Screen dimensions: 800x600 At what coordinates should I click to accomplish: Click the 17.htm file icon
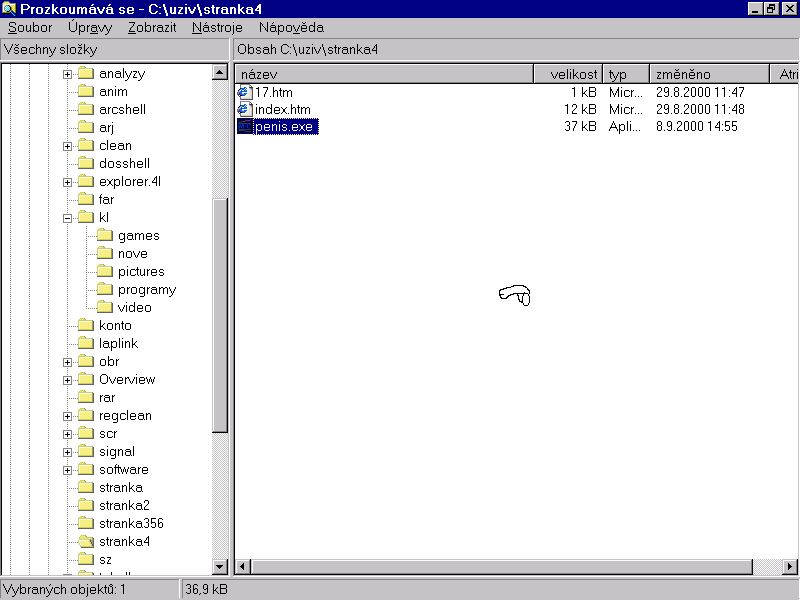tap(244, 92)
